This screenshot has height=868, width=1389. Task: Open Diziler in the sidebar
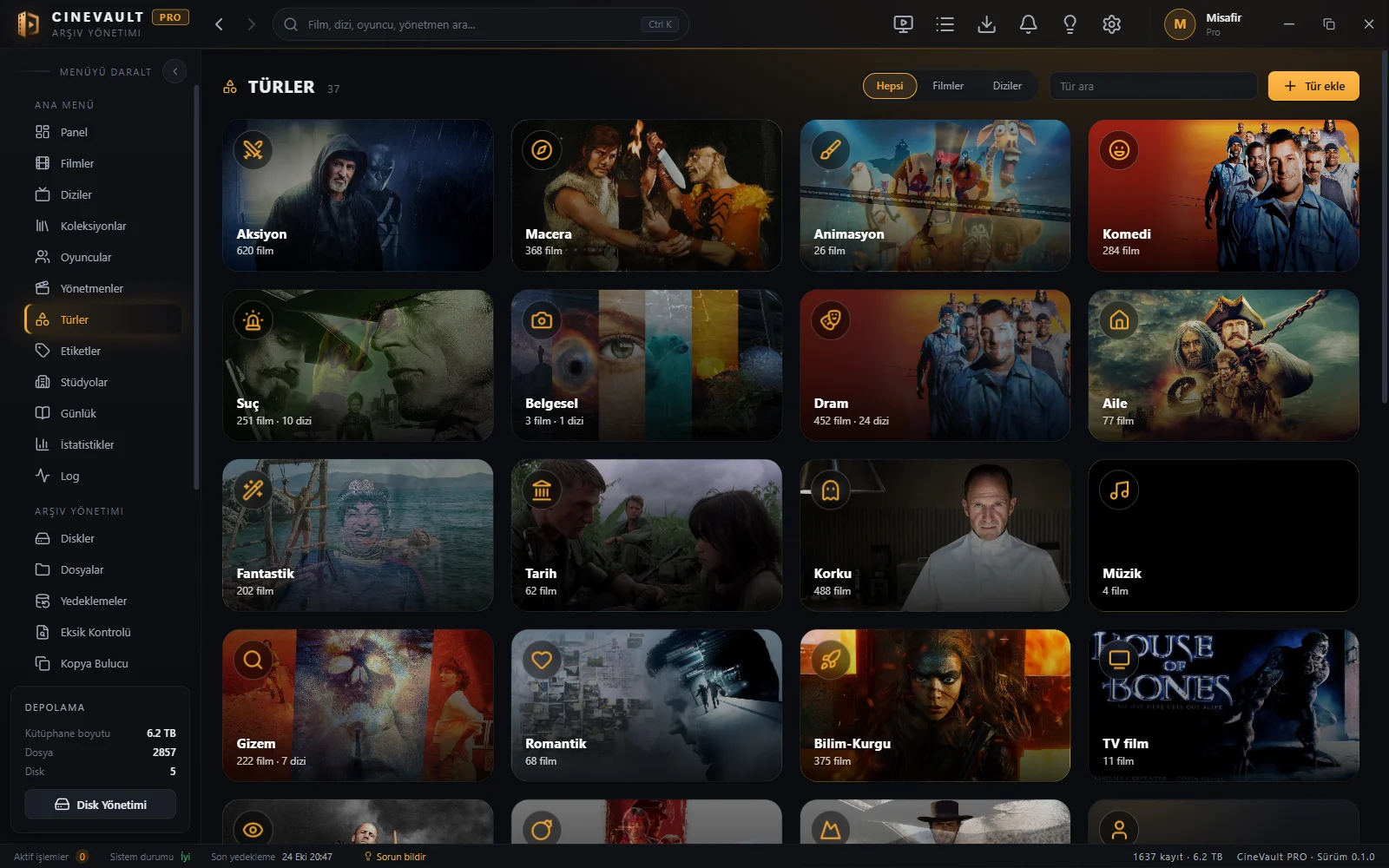(103, 194)
